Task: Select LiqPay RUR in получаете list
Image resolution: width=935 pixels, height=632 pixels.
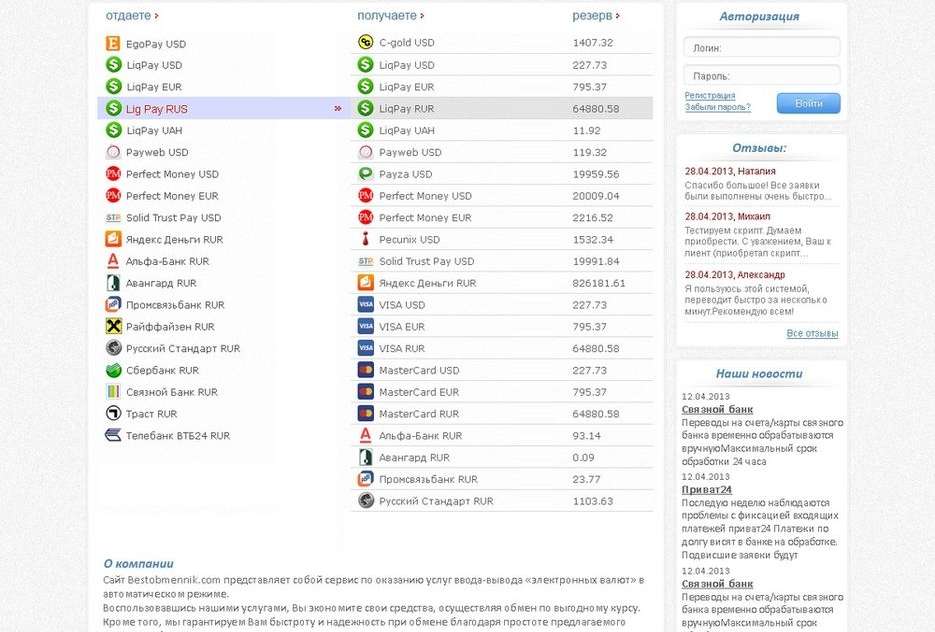Action: click(502, 109)
